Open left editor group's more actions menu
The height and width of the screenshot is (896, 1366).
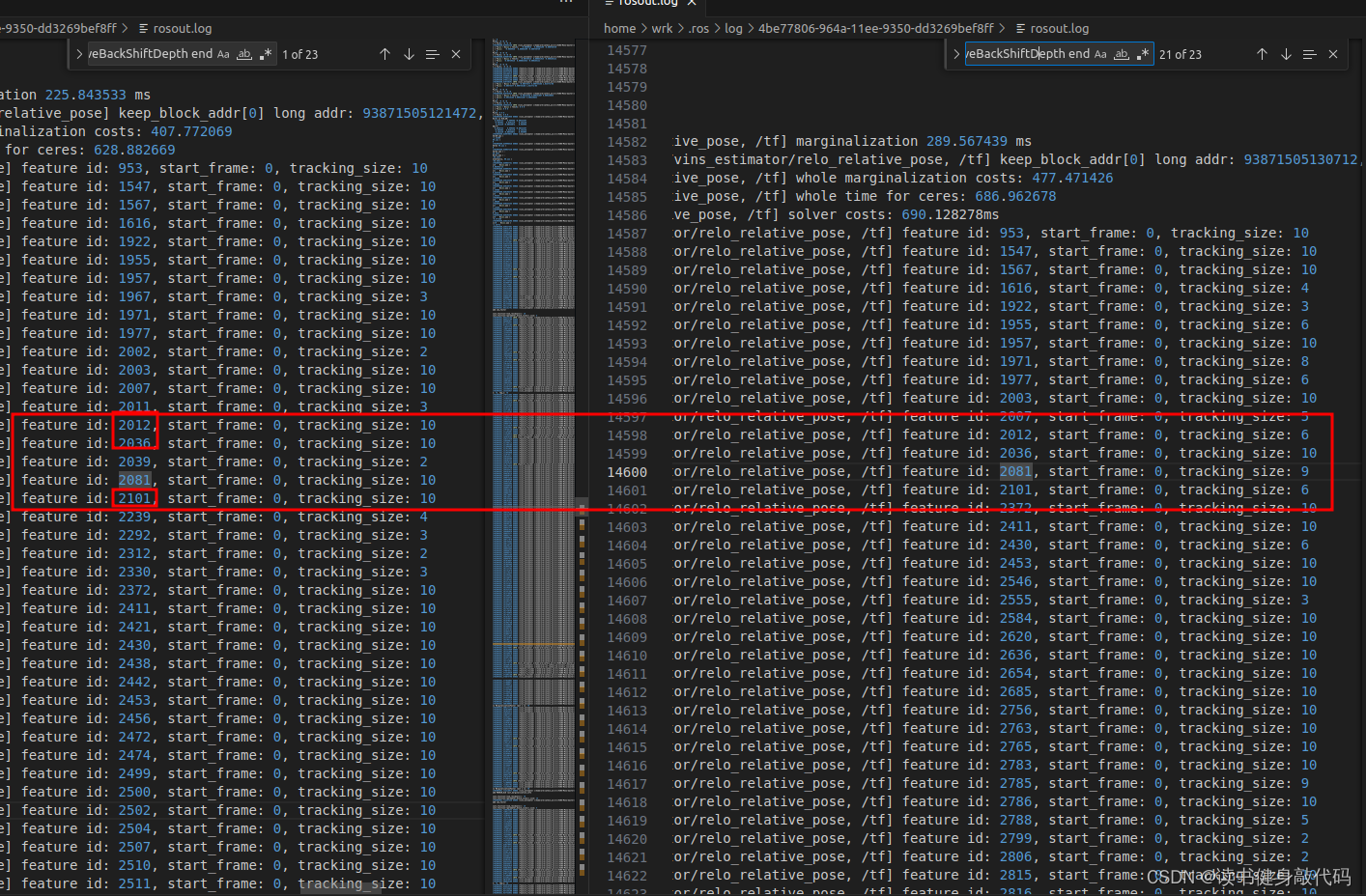tap(566, 3)
